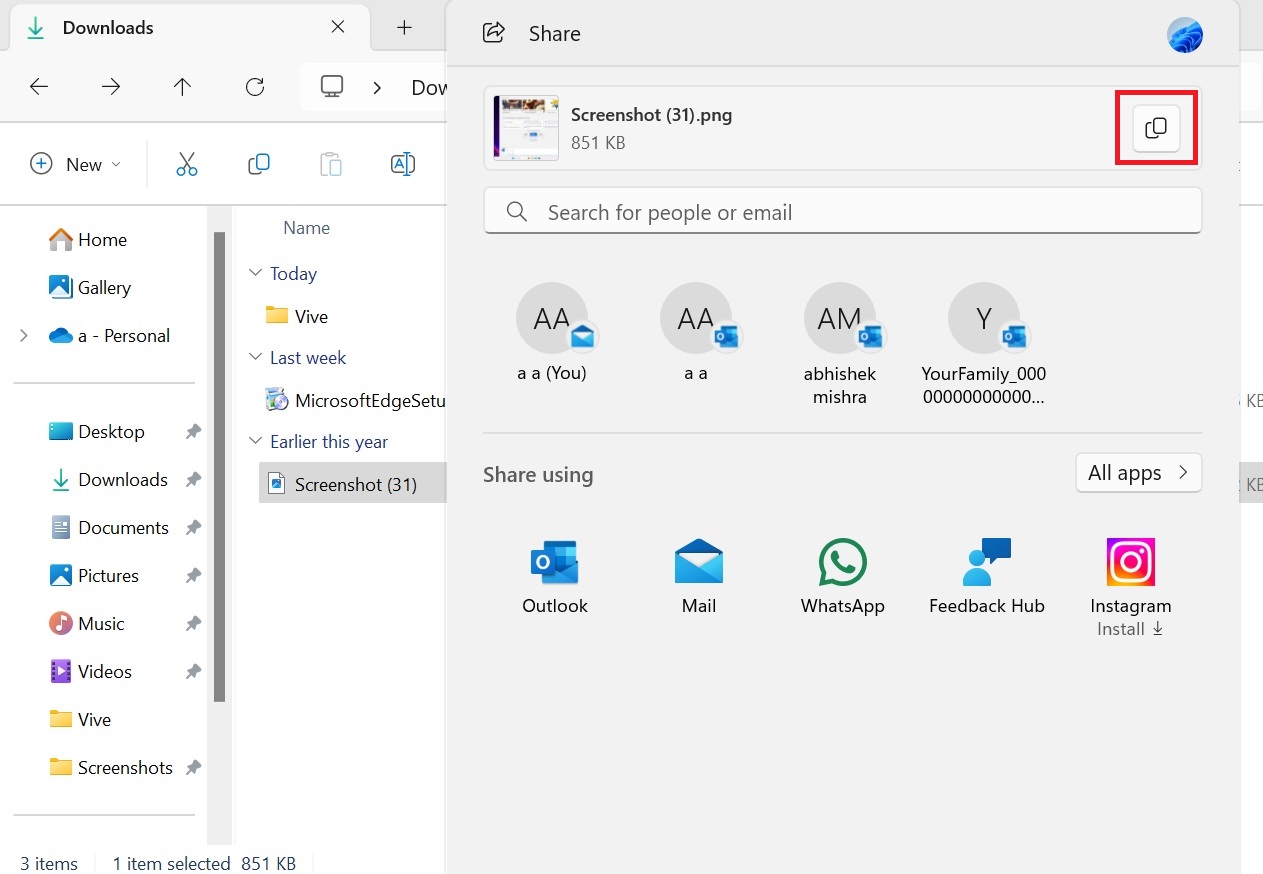Go up one folder level
This screenshot has width=1263, height=874.
coord(182,87)
